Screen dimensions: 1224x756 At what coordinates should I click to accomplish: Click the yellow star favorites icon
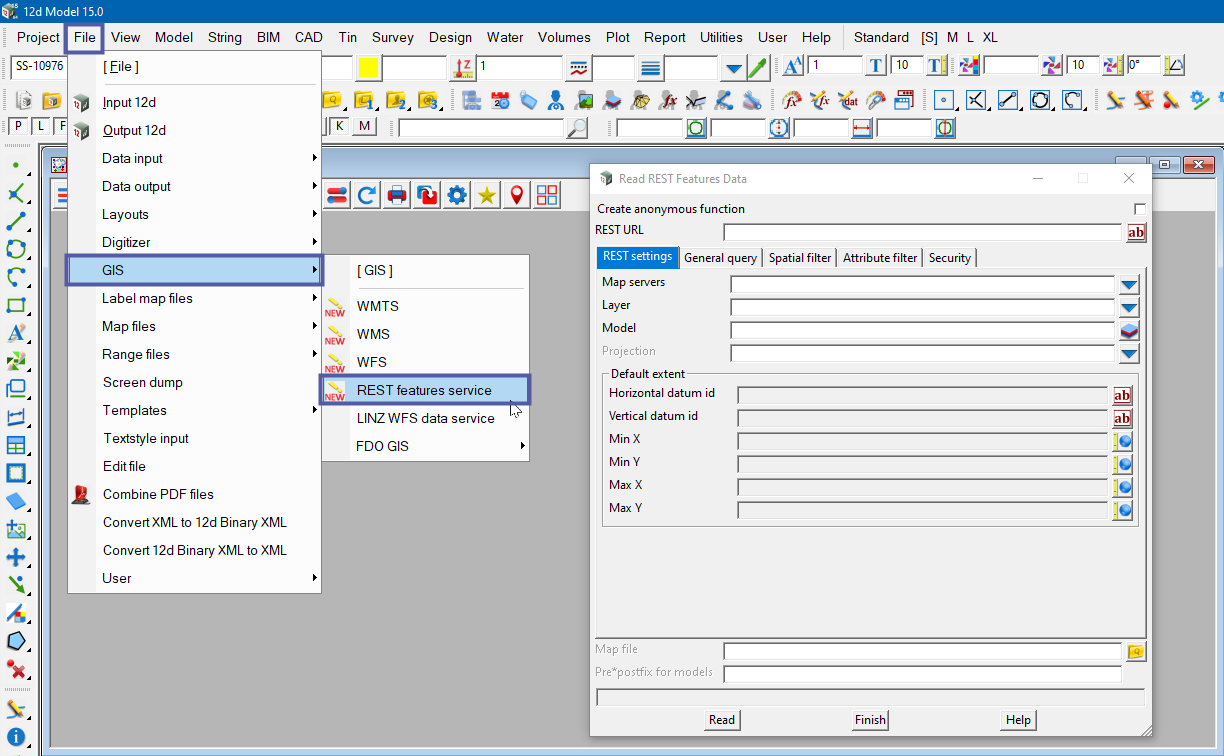[487, 196]
